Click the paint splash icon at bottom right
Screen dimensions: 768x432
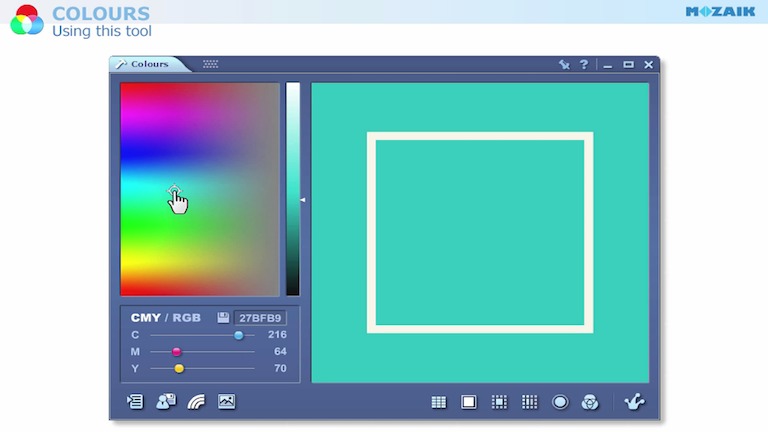pos(634,402)
